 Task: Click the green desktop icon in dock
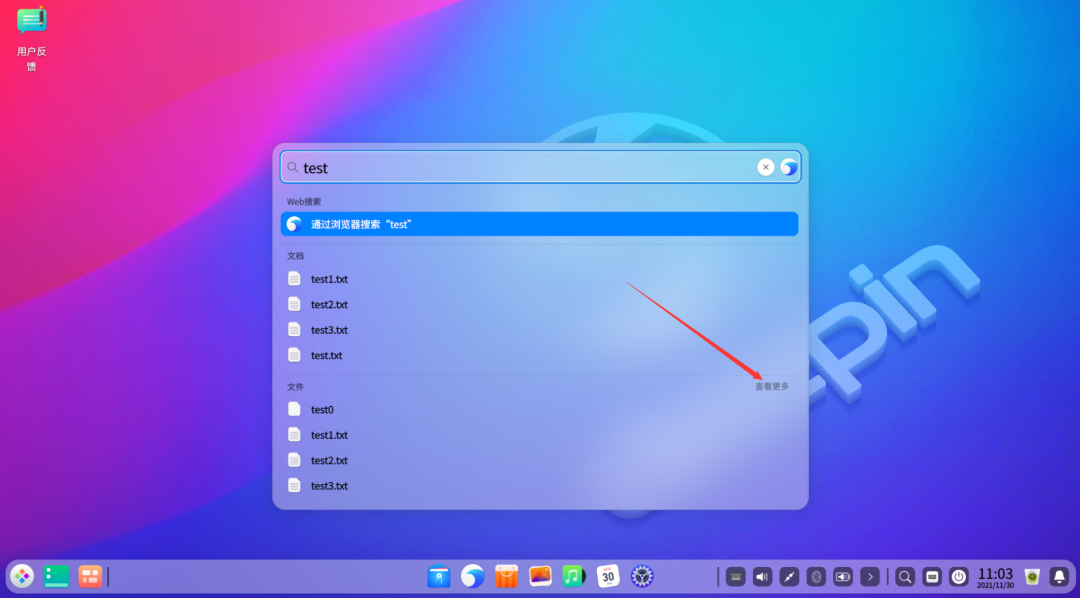pos(56,576)
